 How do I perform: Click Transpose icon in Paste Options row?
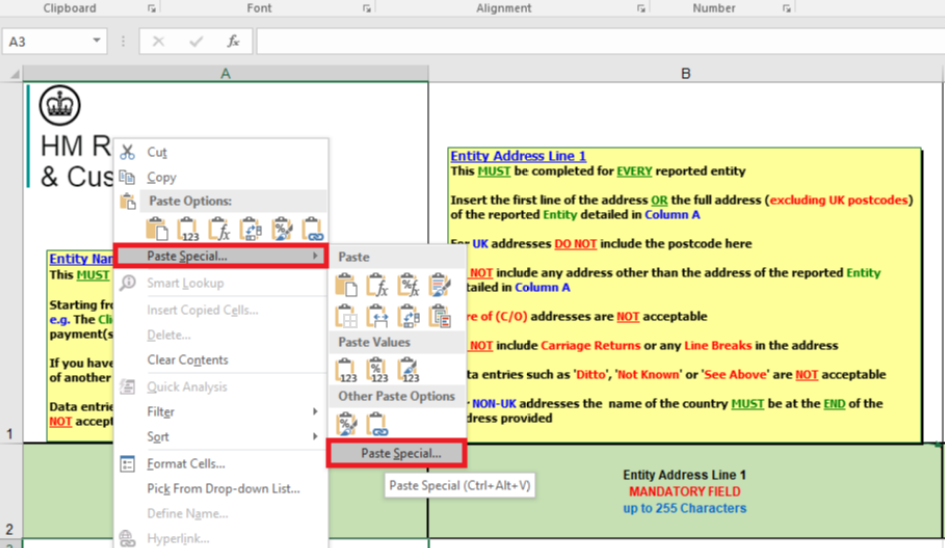click(x=251, y=229)
